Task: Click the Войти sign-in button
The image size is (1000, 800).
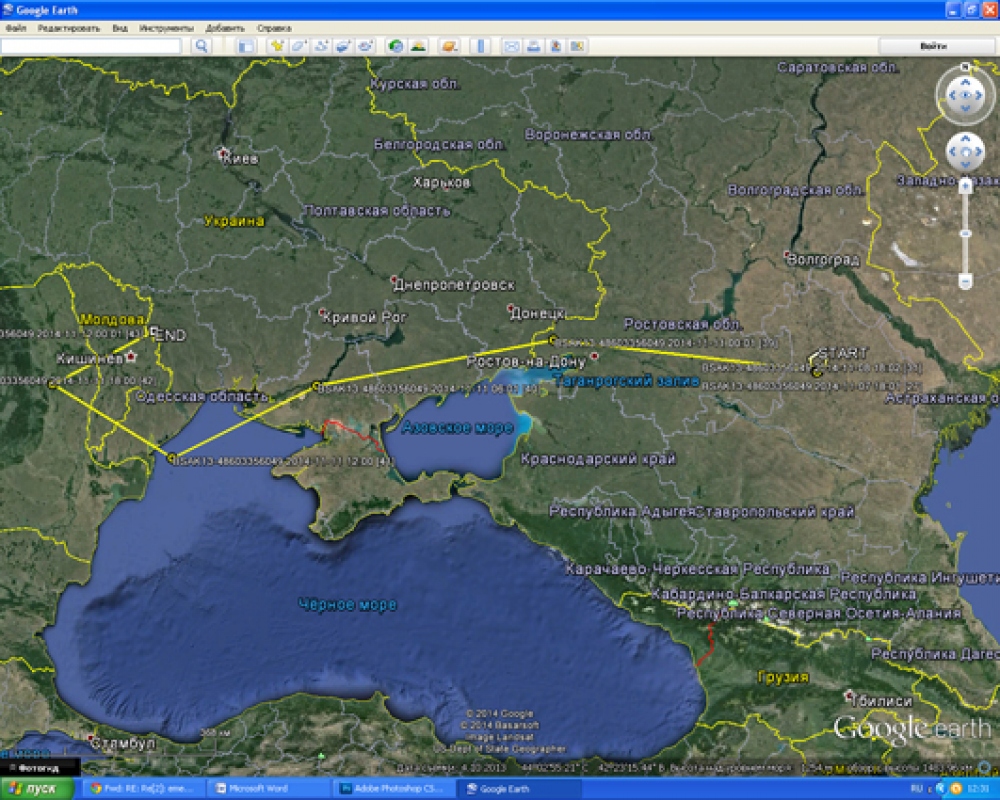Action: pos(933,46)
